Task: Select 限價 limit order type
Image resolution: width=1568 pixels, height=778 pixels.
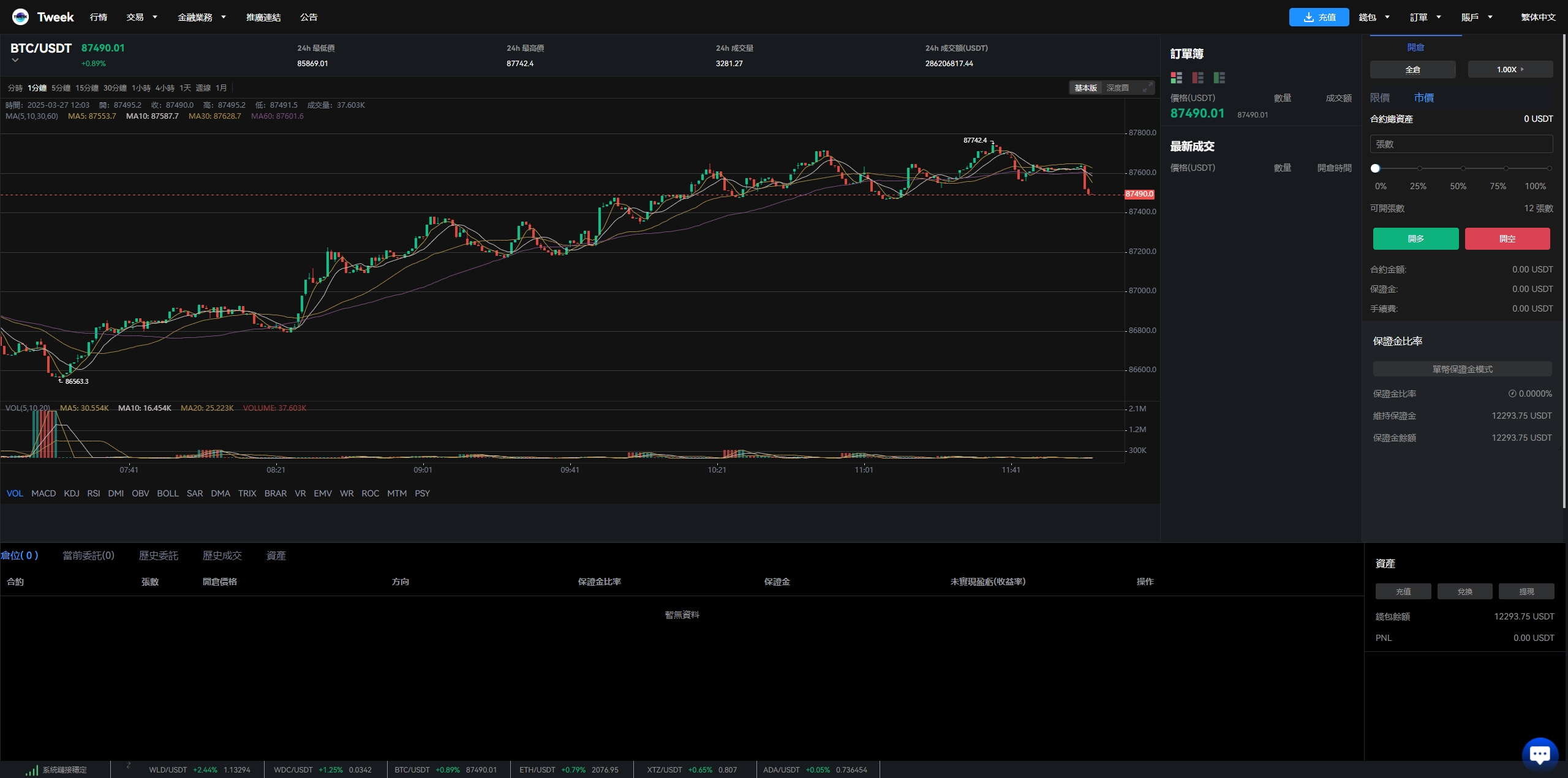Action: click(1379, 98)
